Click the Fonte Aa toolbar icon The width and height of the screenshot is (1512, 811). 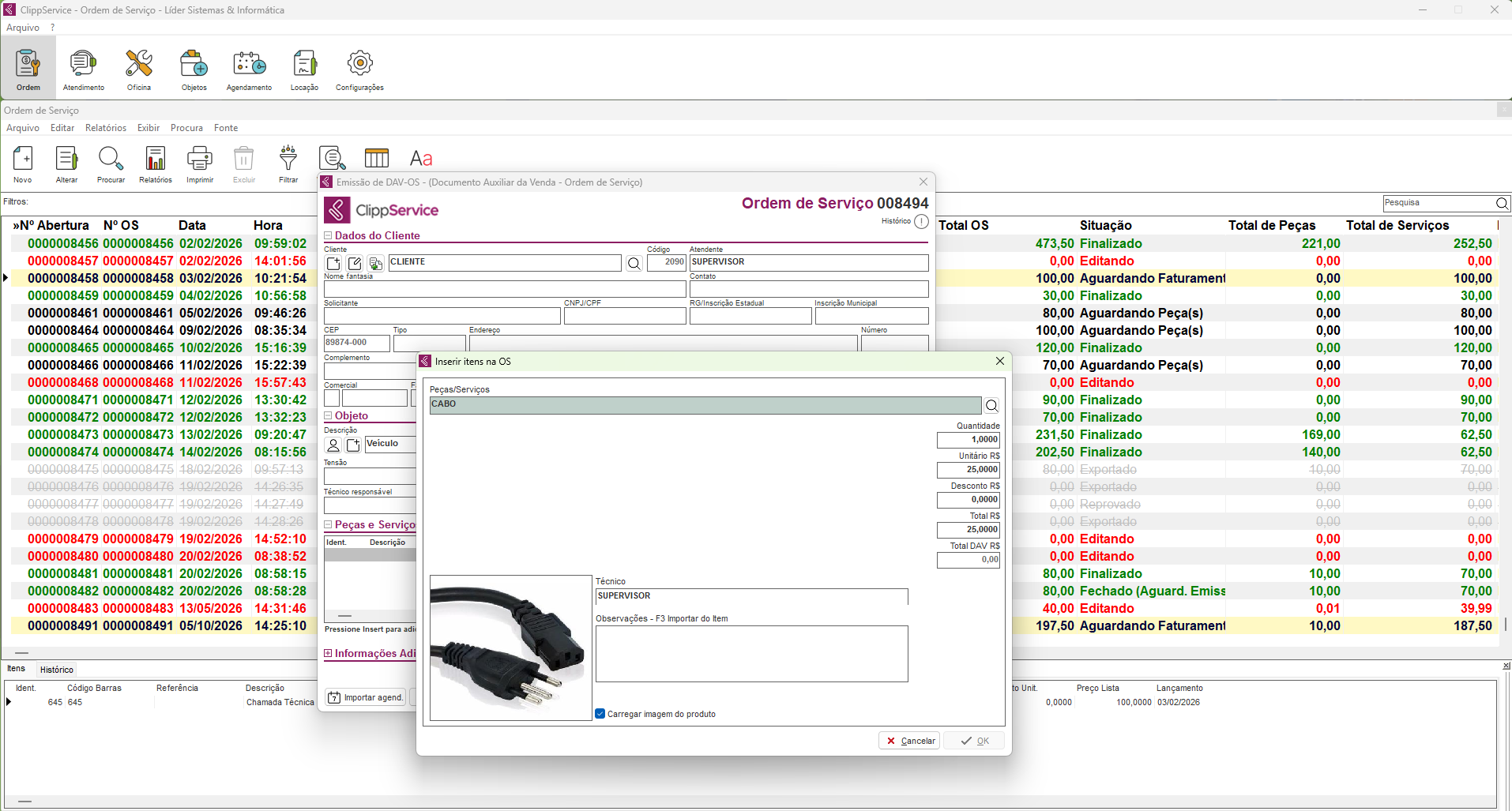(x=420, y=159)
